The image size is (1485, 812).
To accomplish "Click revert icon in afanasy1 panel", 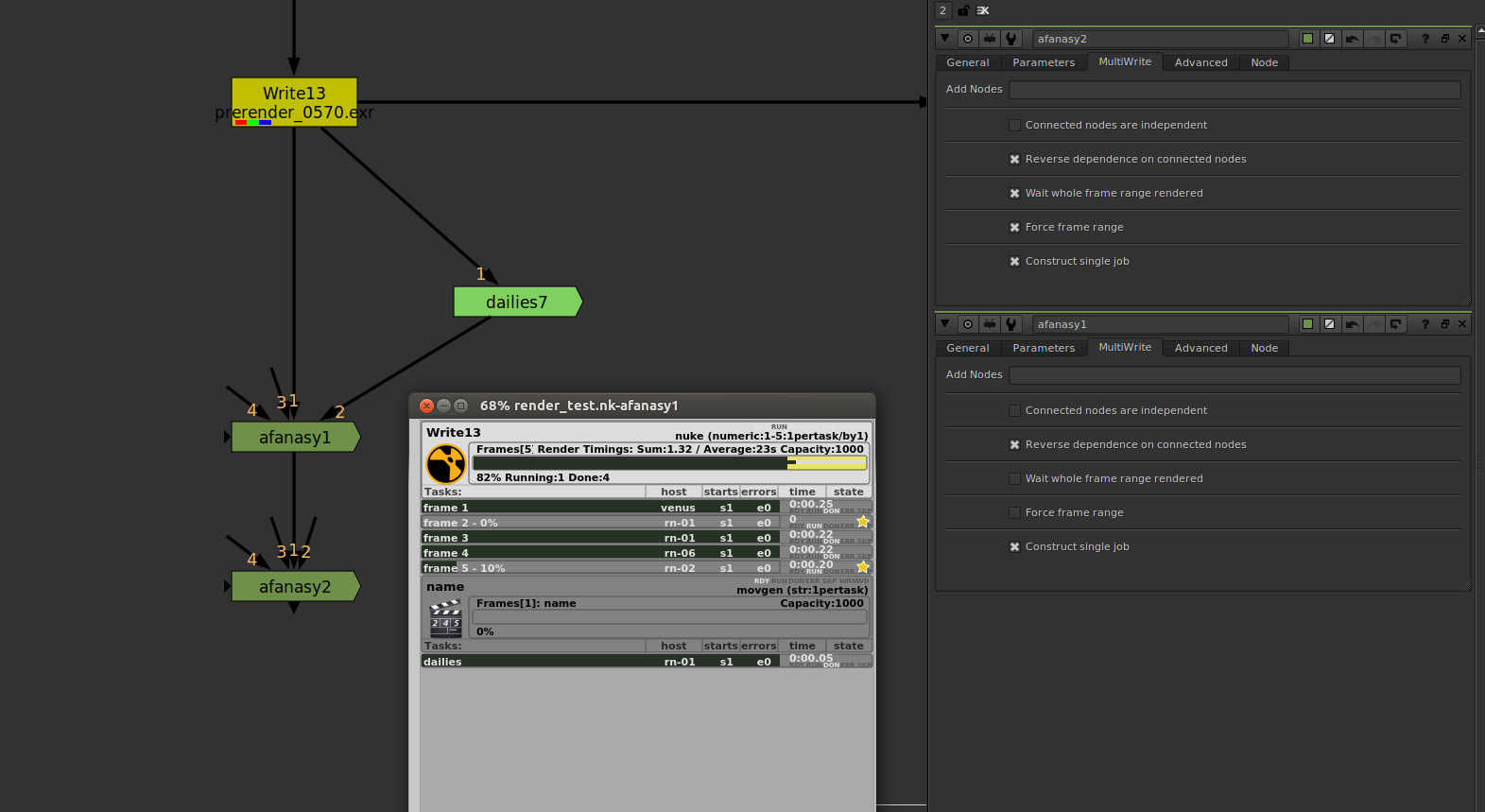I will point(1395,324).
